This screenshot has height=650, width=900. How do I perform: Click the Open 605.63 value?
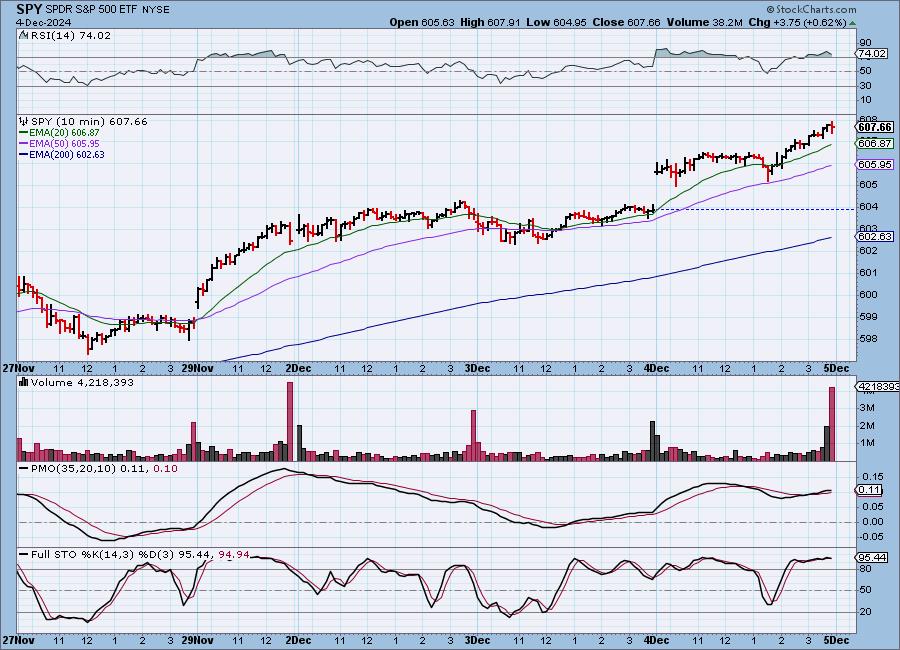422,22
